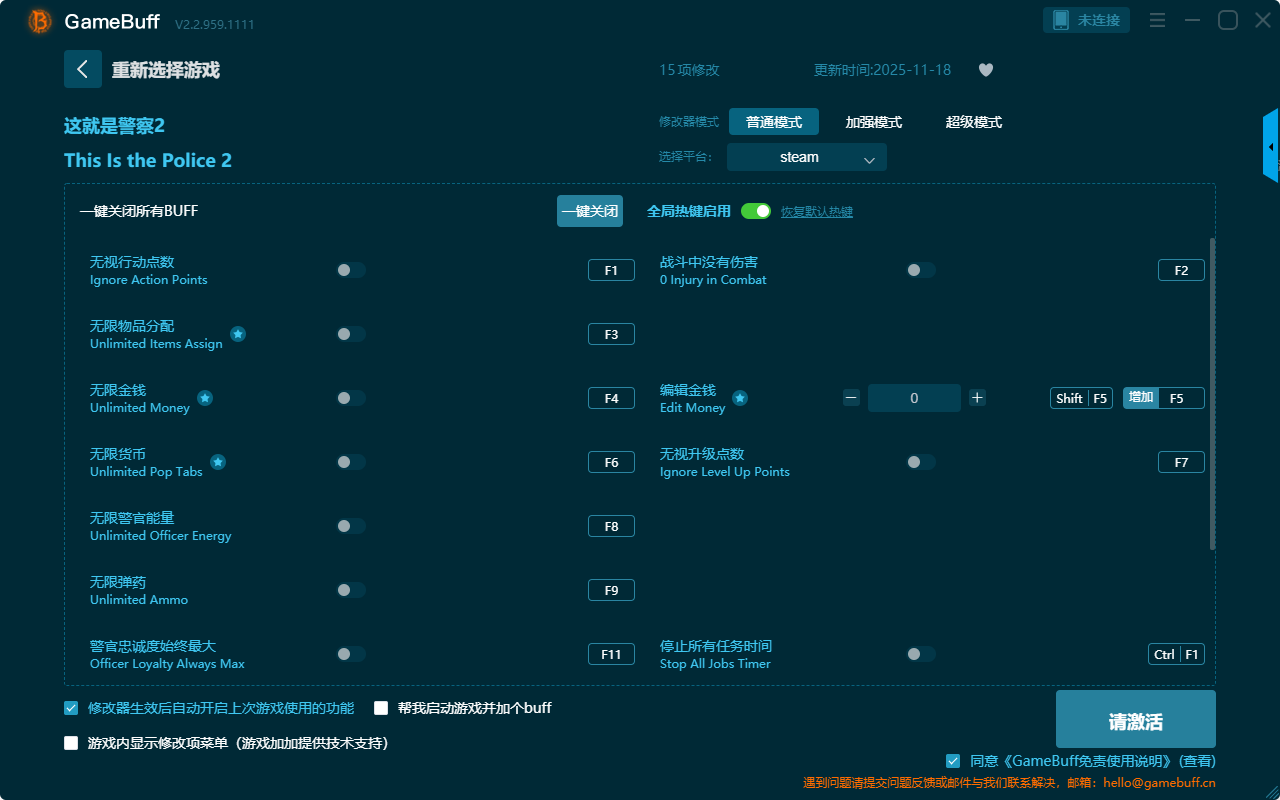
Task: Click the star badge beside Edit Money
Action: [x=740, y=398]
